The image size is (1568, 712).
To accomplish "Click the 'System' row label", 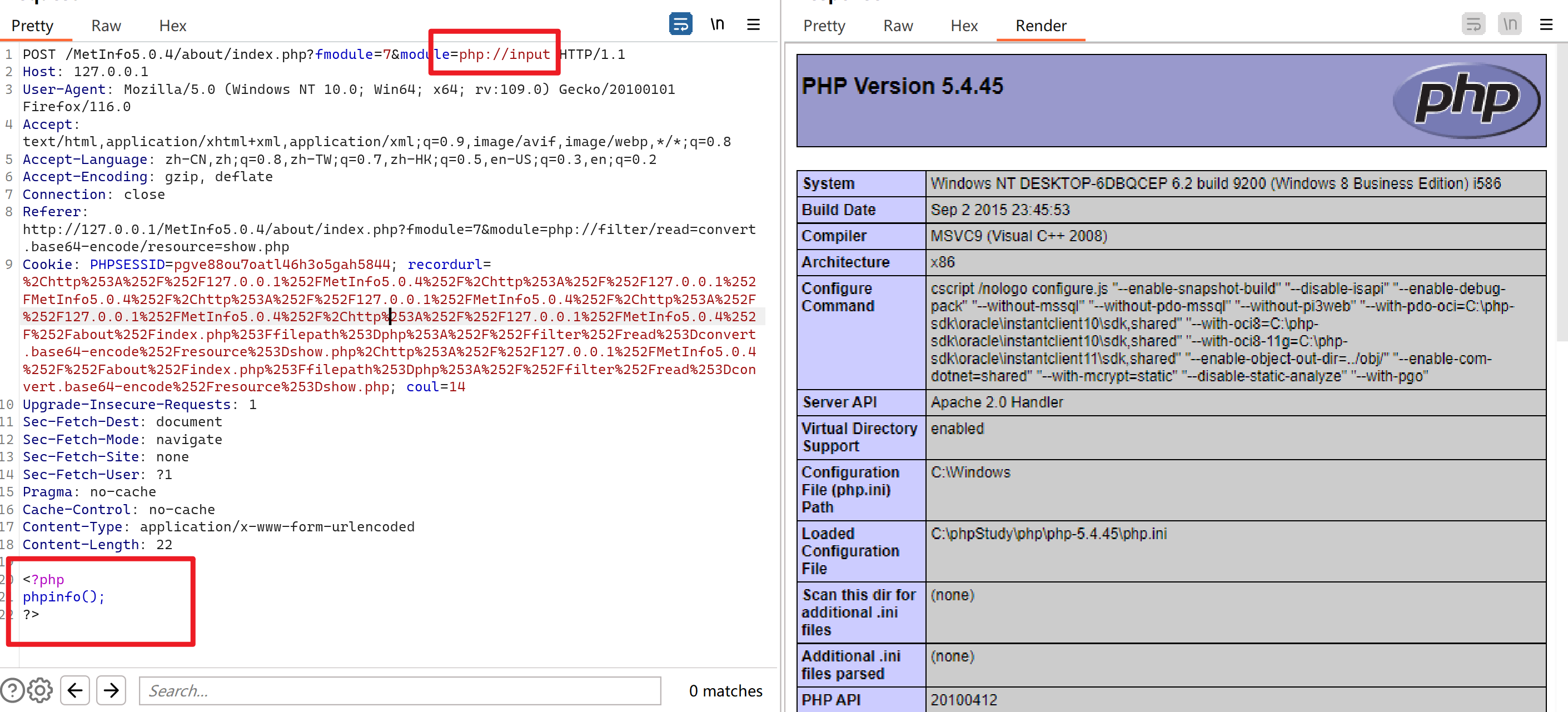I will pos(828,183).
